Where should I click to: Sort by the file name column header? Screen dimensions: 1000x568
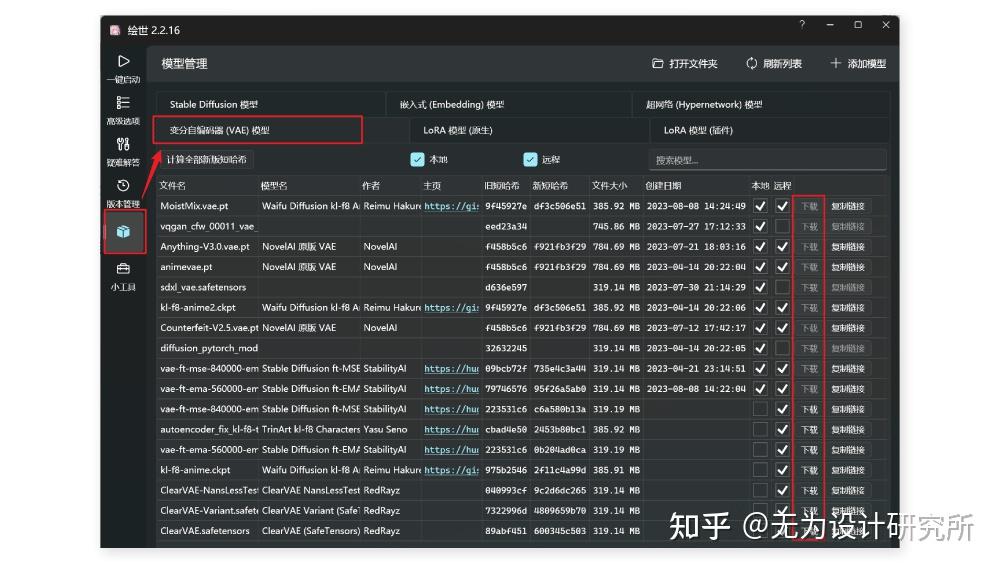172,186
